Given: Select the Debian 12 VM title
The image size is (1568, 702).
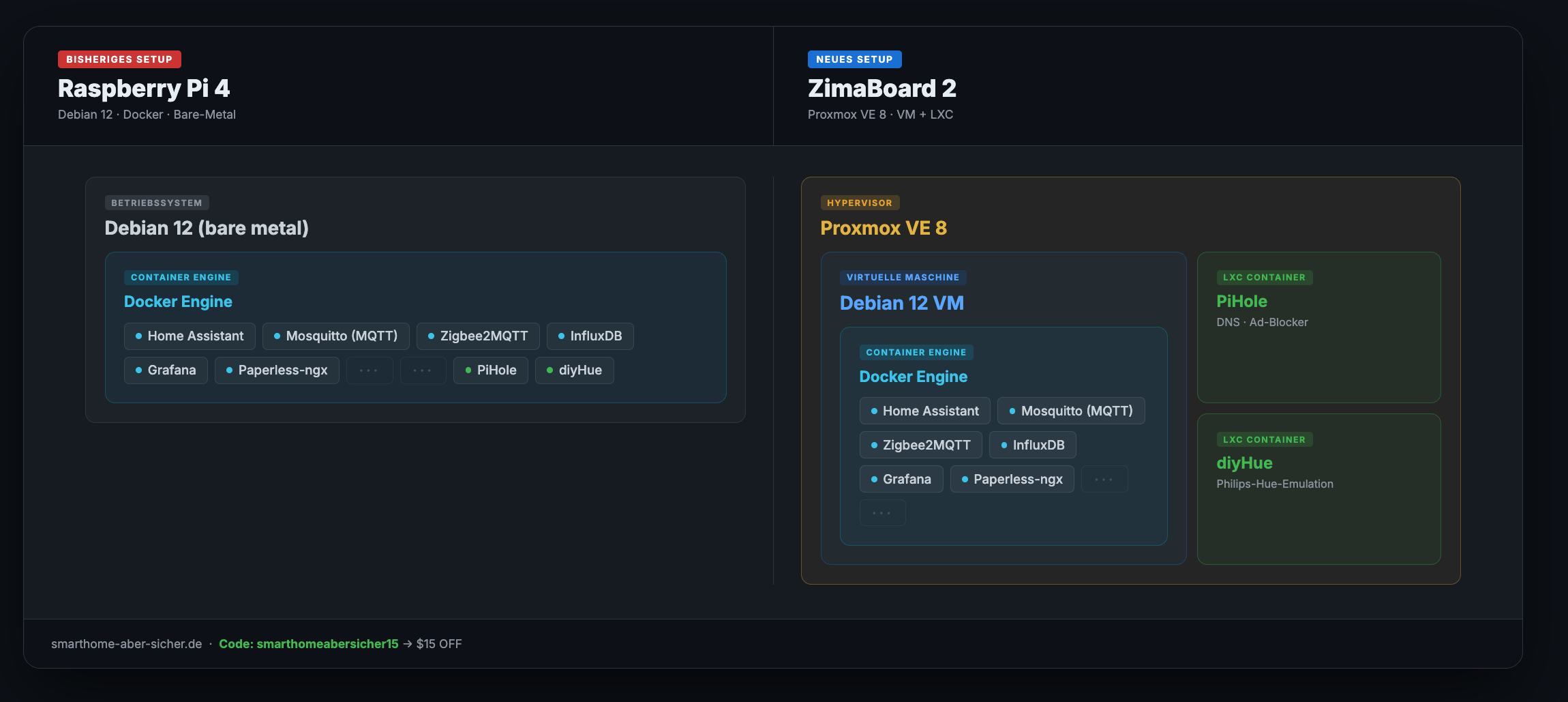Looking at the screenshot, I should (x=902, y=303).
